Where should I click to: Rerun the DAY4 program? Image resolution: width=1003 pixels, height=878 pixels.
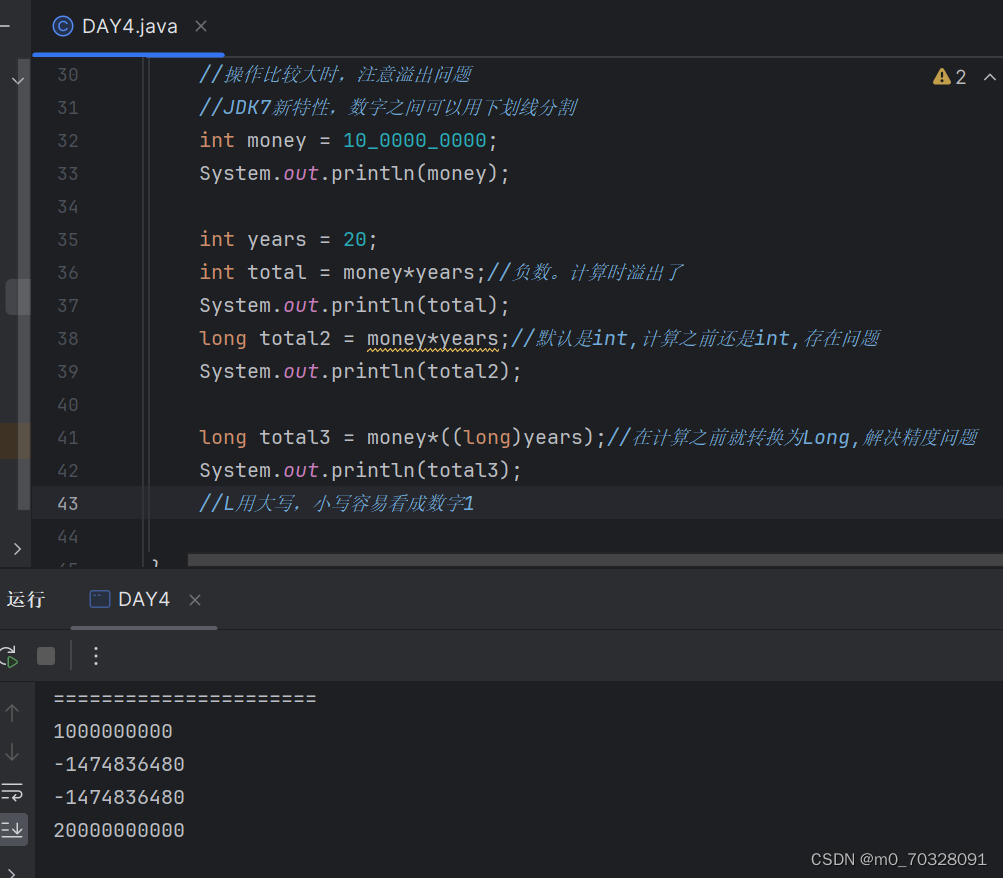(10, 656)
